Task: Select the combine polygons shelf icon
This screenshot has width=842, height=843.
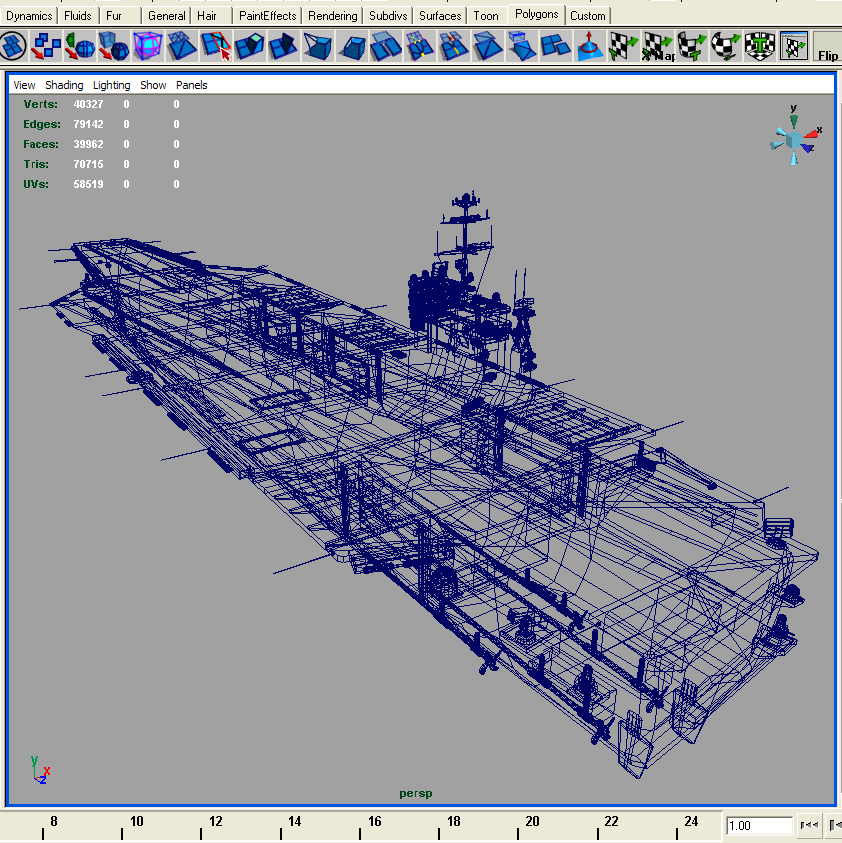Action: click(554, 46)
